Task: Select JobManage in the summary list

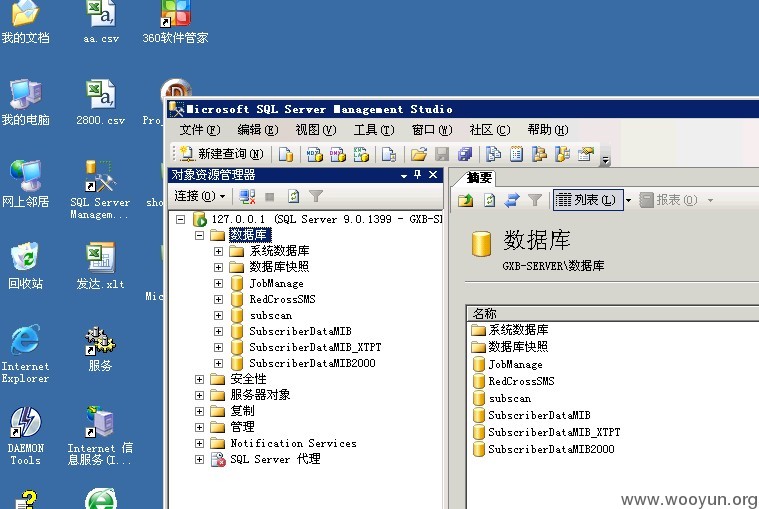Action: (x=515, y=364)
